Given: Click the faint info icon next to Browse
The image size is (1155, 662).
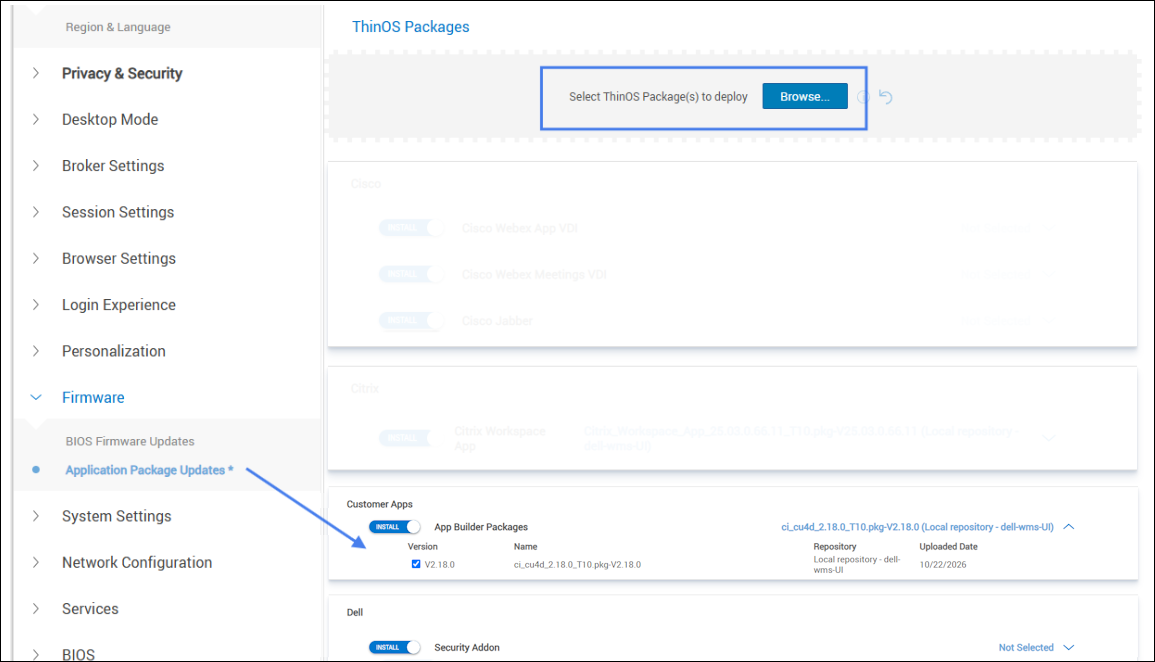Looking at the screenshot, I should (863, 96).
